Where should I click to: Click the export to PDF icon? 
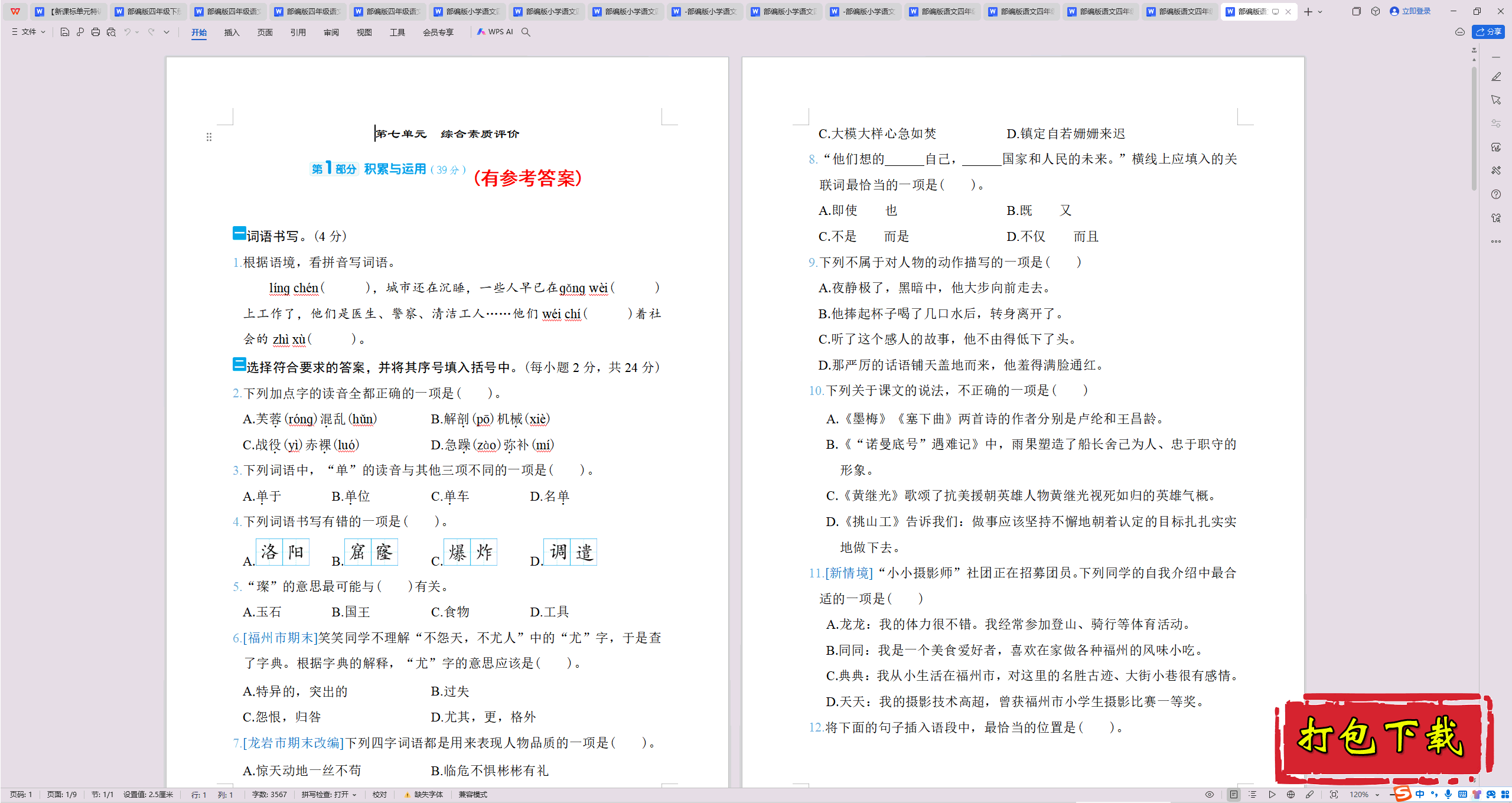coord(80,32)
